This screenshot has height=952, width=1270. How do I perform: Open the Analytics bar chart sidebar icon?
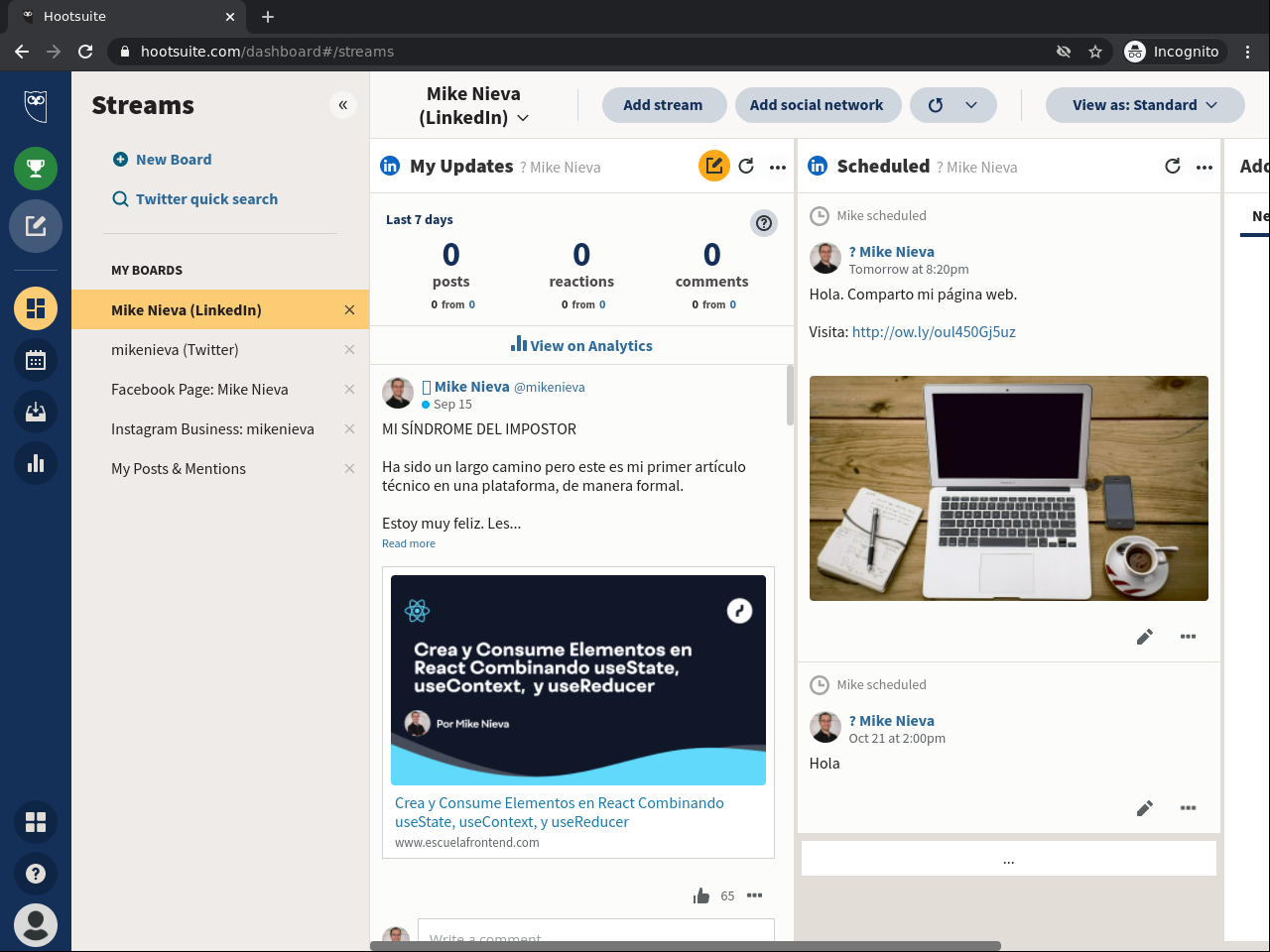point(36,463)
